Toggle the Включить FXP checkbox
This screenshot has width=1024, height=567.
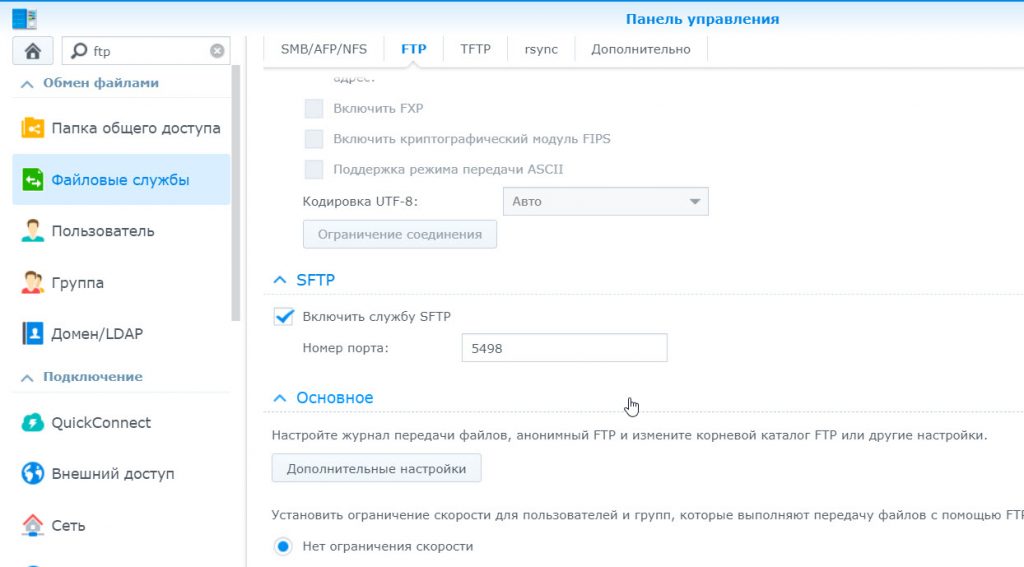tap(313, 108)
